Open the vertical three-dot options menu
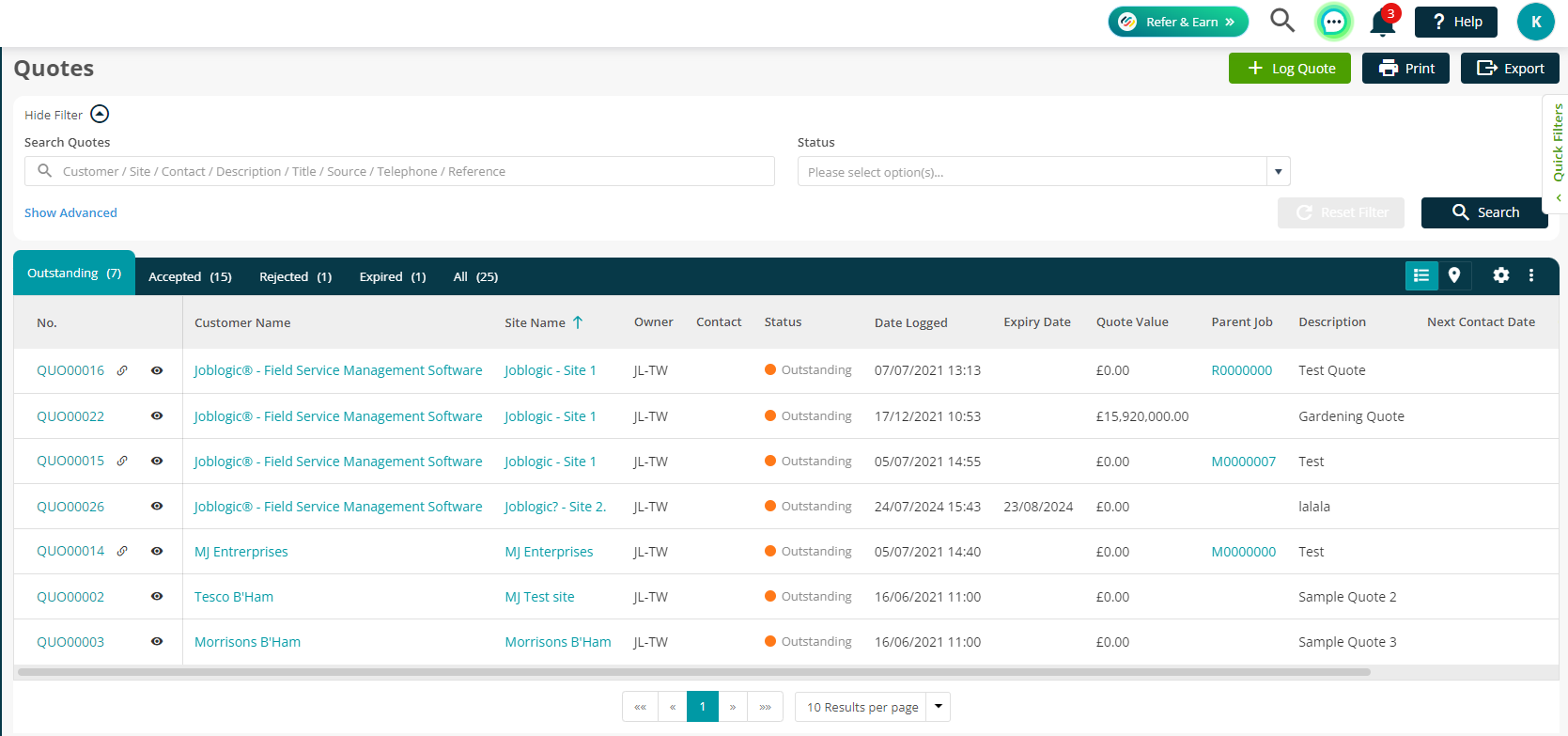 click(1531, 275)
